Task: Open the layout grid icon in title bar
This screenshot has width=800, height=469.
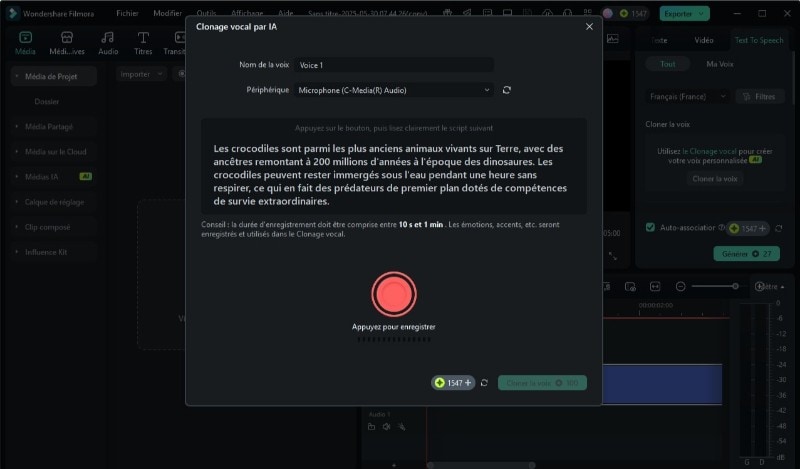Action: coord(587,13)
